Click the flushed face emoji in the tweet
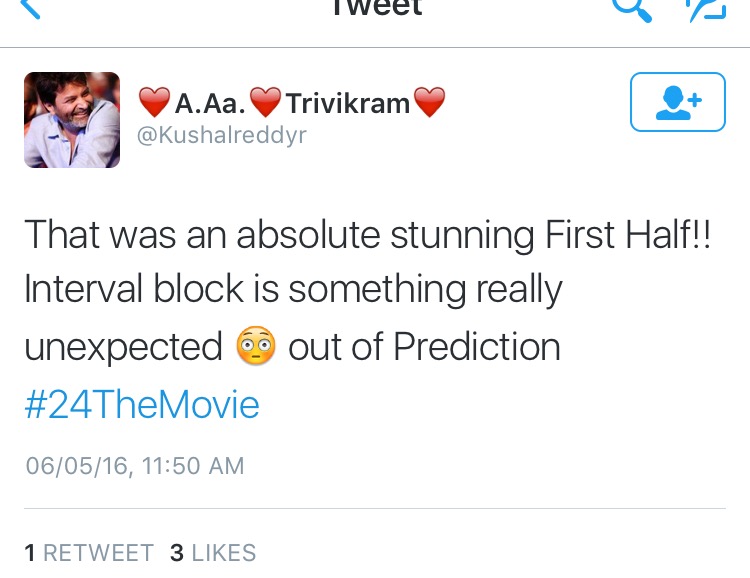 click(x=255, y=348)
